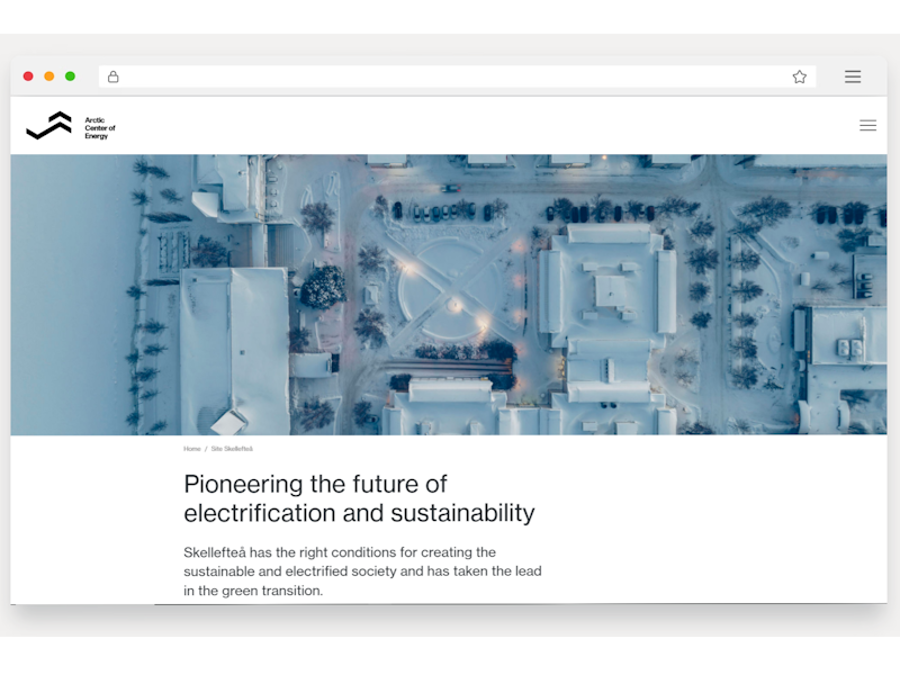Select the Site Skellefteå breadcrumb link
Viewport: 900px width, 675px height.
tap(231, 449)
